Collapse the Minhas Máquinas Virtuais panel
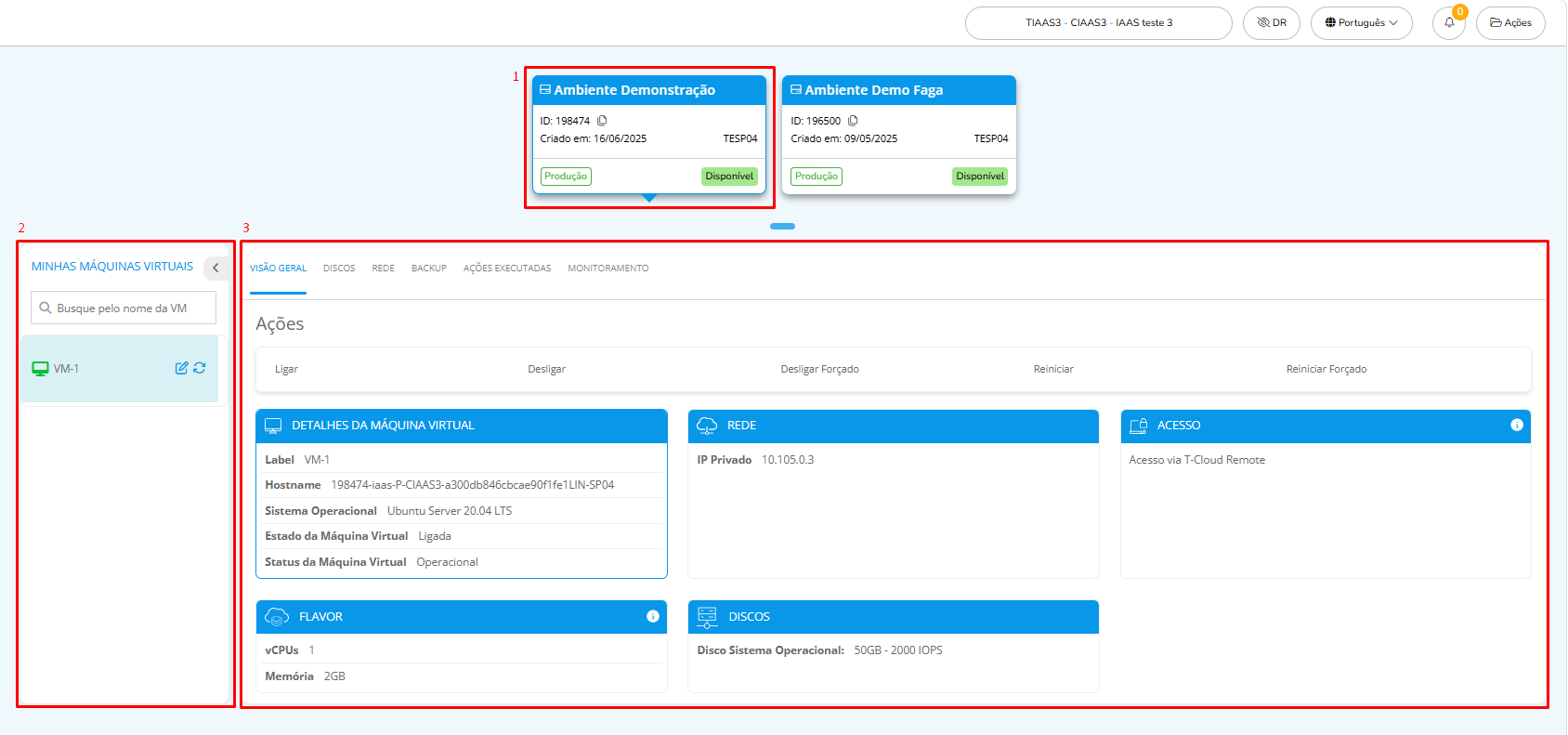This screenshot has width=1568, height=735. point(216,268)
